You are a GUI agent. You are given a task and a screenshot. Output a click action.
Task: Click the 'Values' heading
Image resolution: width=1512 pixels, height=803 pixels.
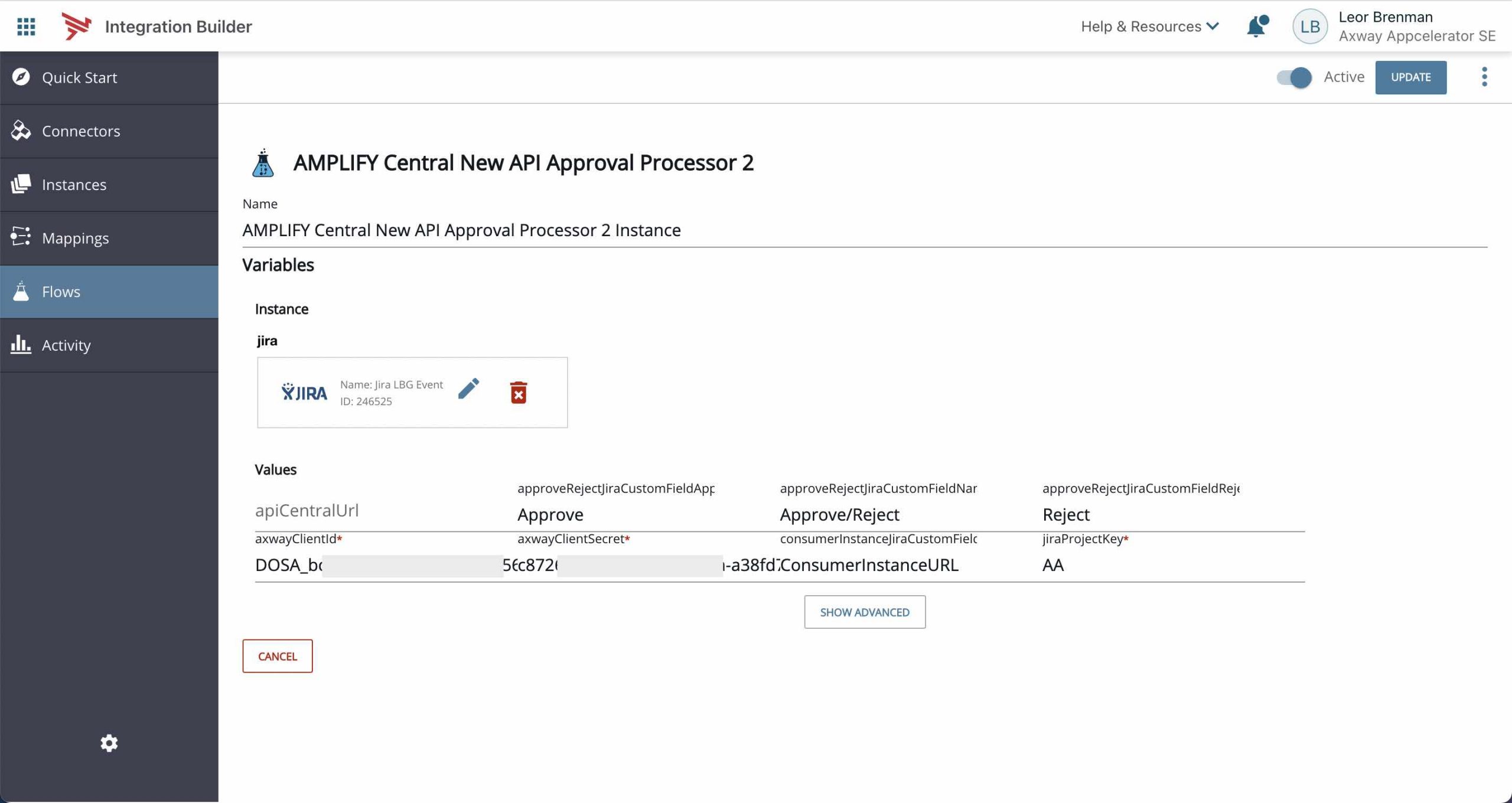275,469
